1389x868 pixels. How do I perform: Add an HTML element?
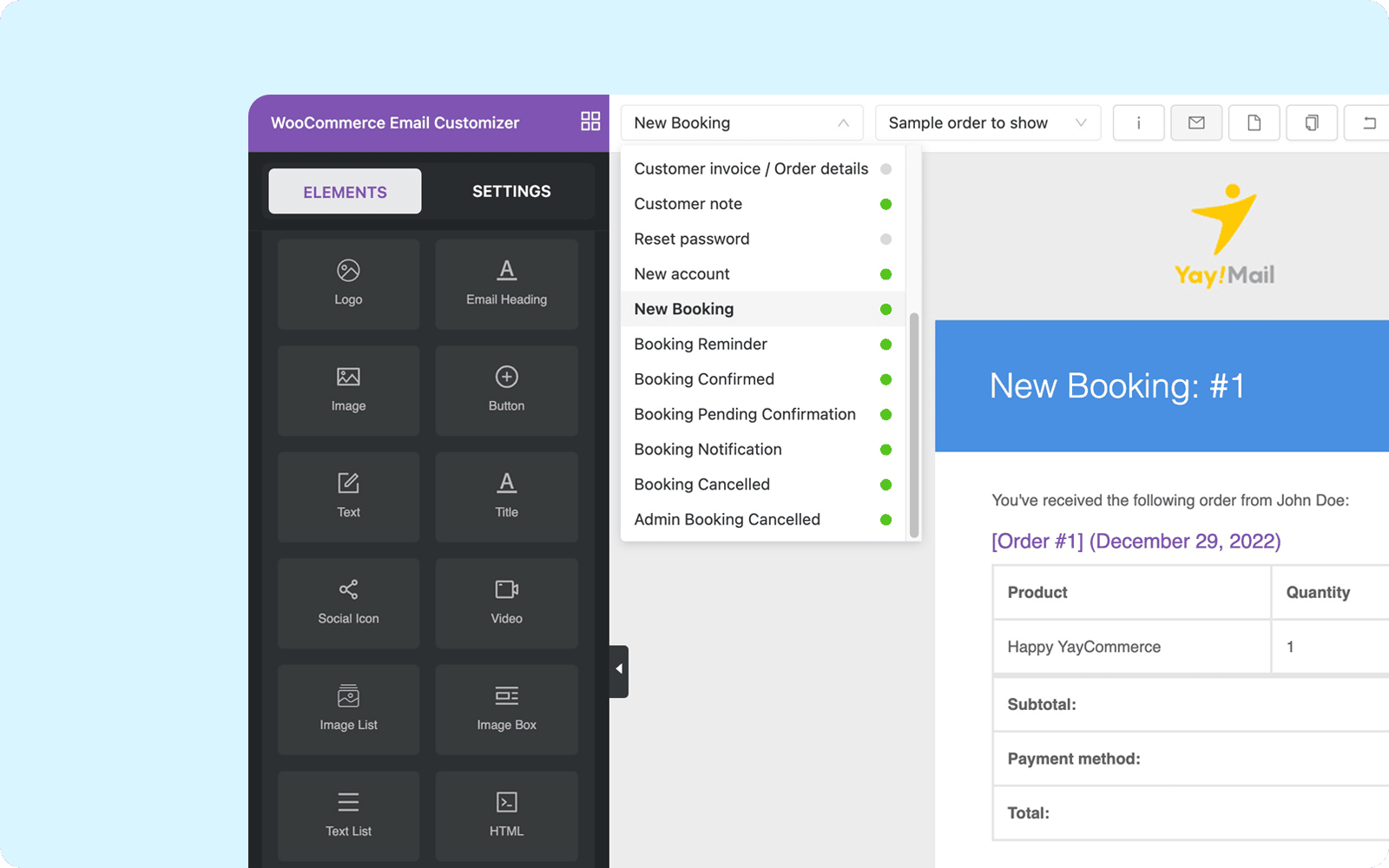pyautogui.click(x=506, y=816)
